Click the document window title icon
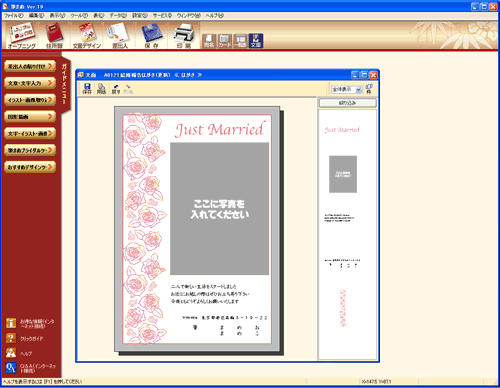Image resolution: width=500 pixels, height=388 pixels. pyautogui.click(x=81, y=75)
